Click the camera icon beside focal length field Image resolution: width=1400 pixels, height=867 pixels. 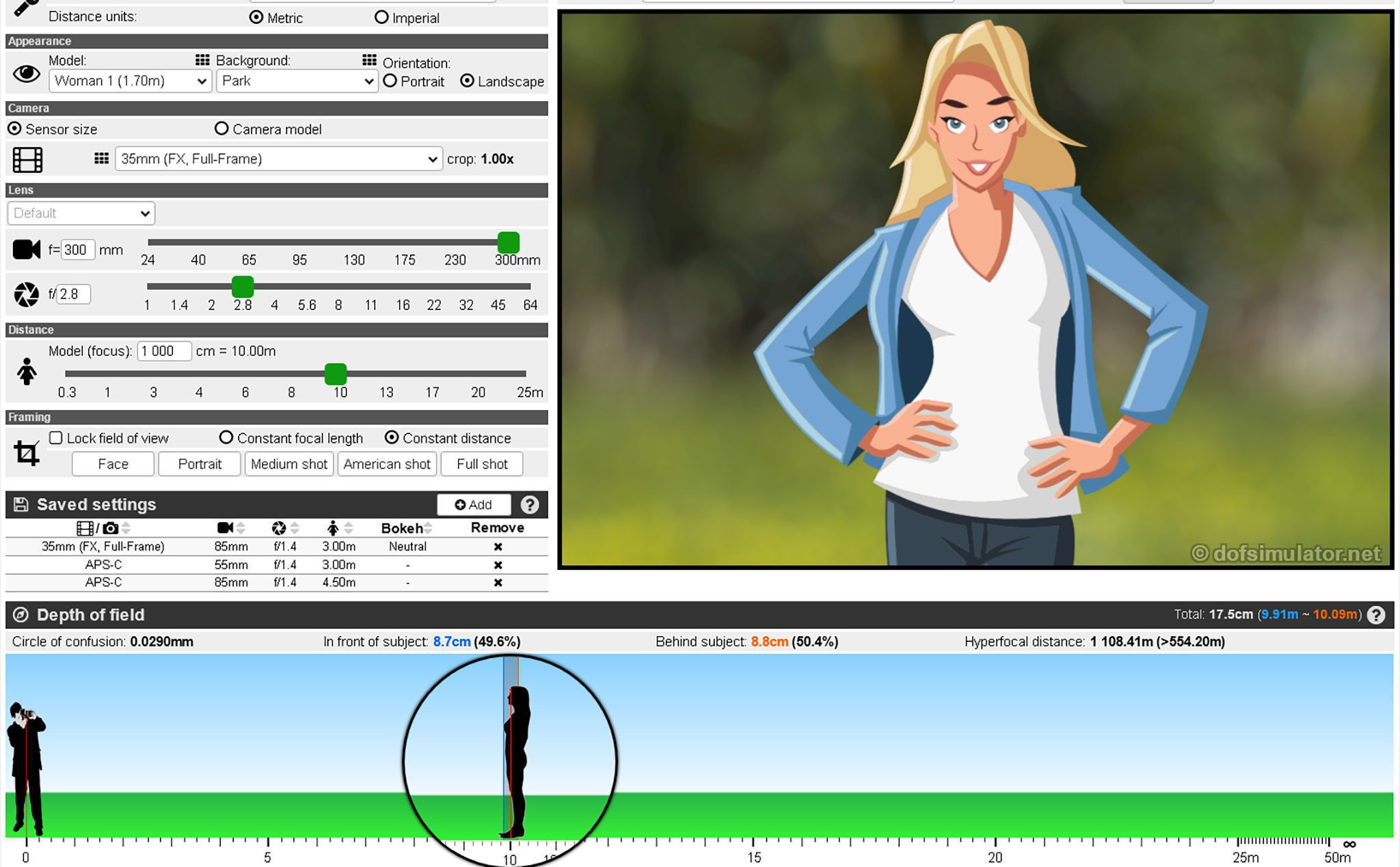tap(25, 249)
